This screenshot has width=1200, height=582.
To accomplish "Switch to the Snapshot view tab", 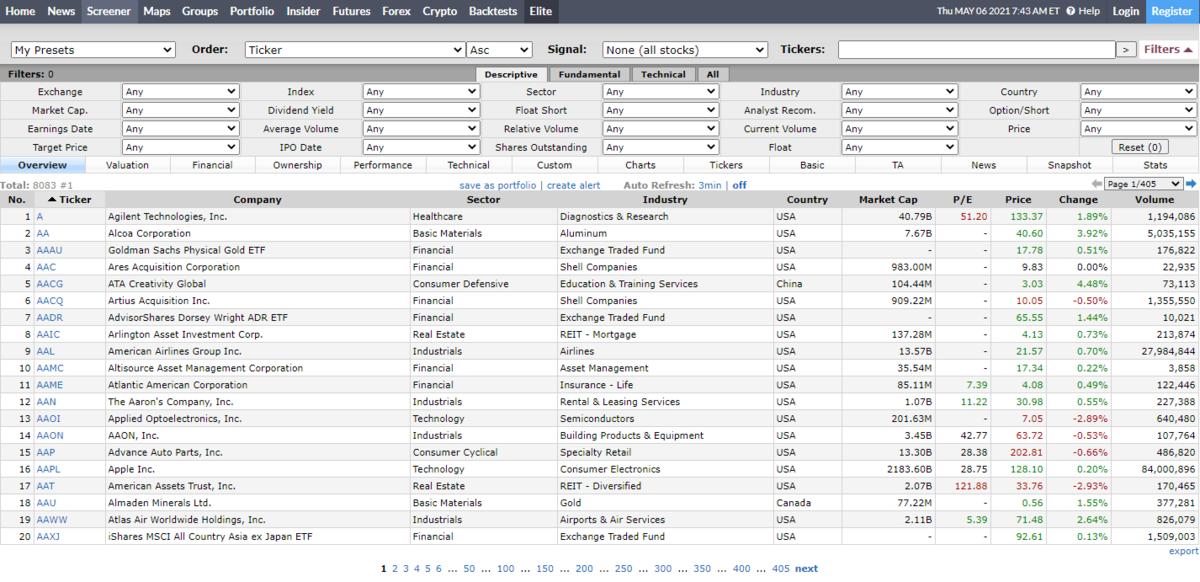I will [1069, 165].
